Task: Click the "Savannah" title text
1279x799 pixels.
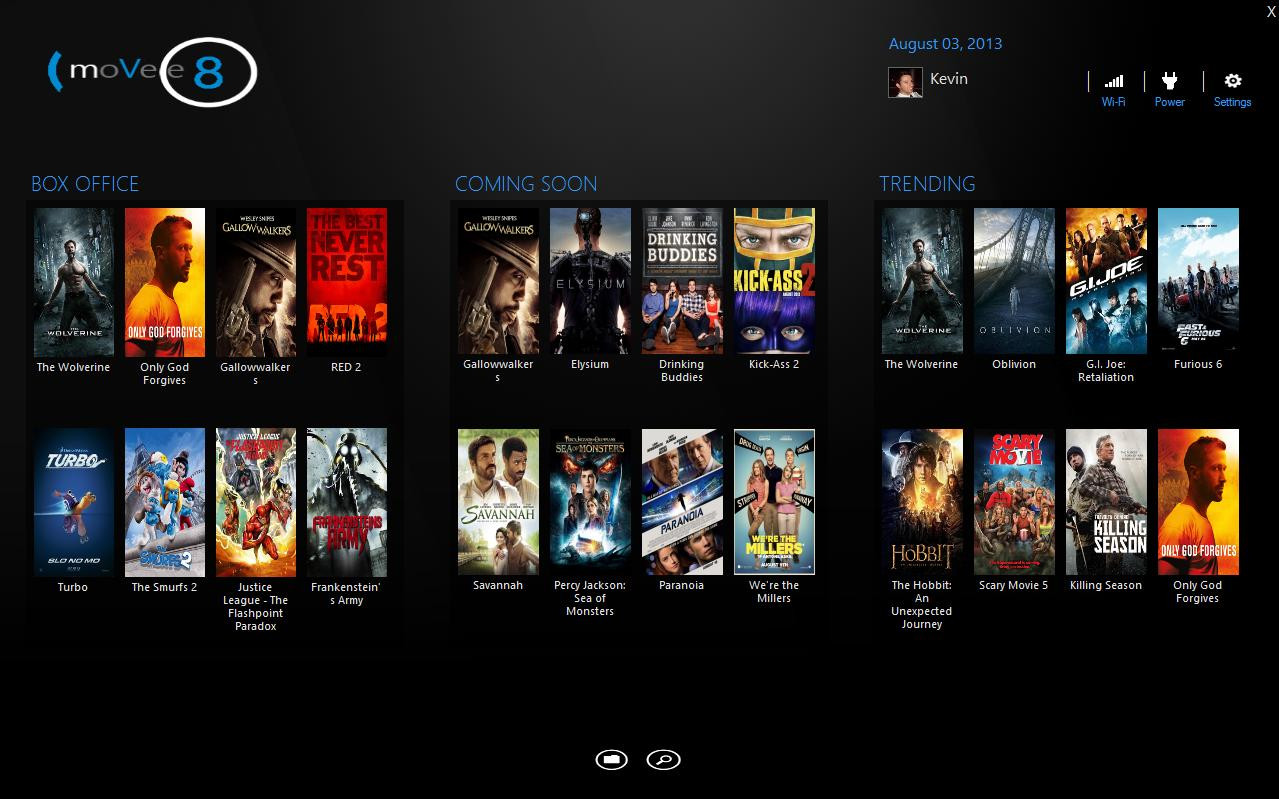Action: (x=498, y=585)
